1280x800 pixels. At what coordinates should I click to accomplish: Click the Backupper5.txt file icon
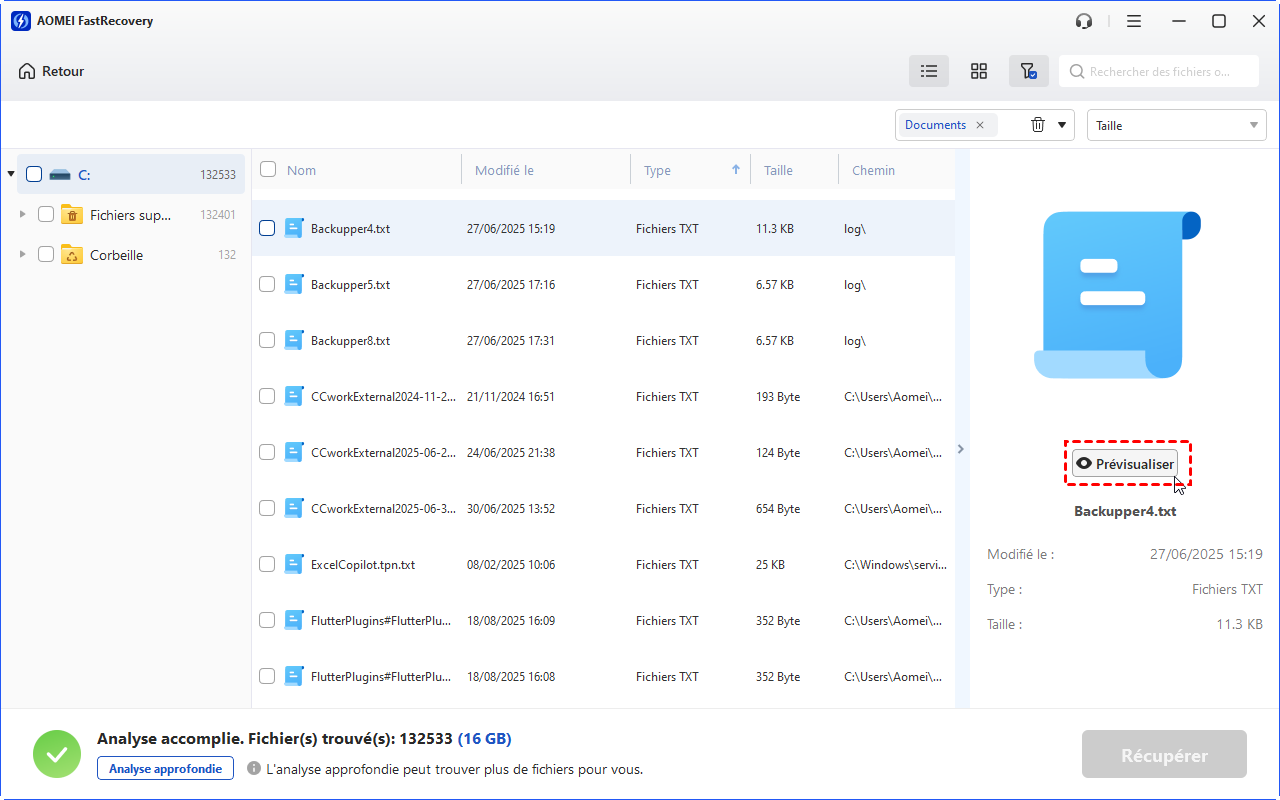click(x=293, y=284)
